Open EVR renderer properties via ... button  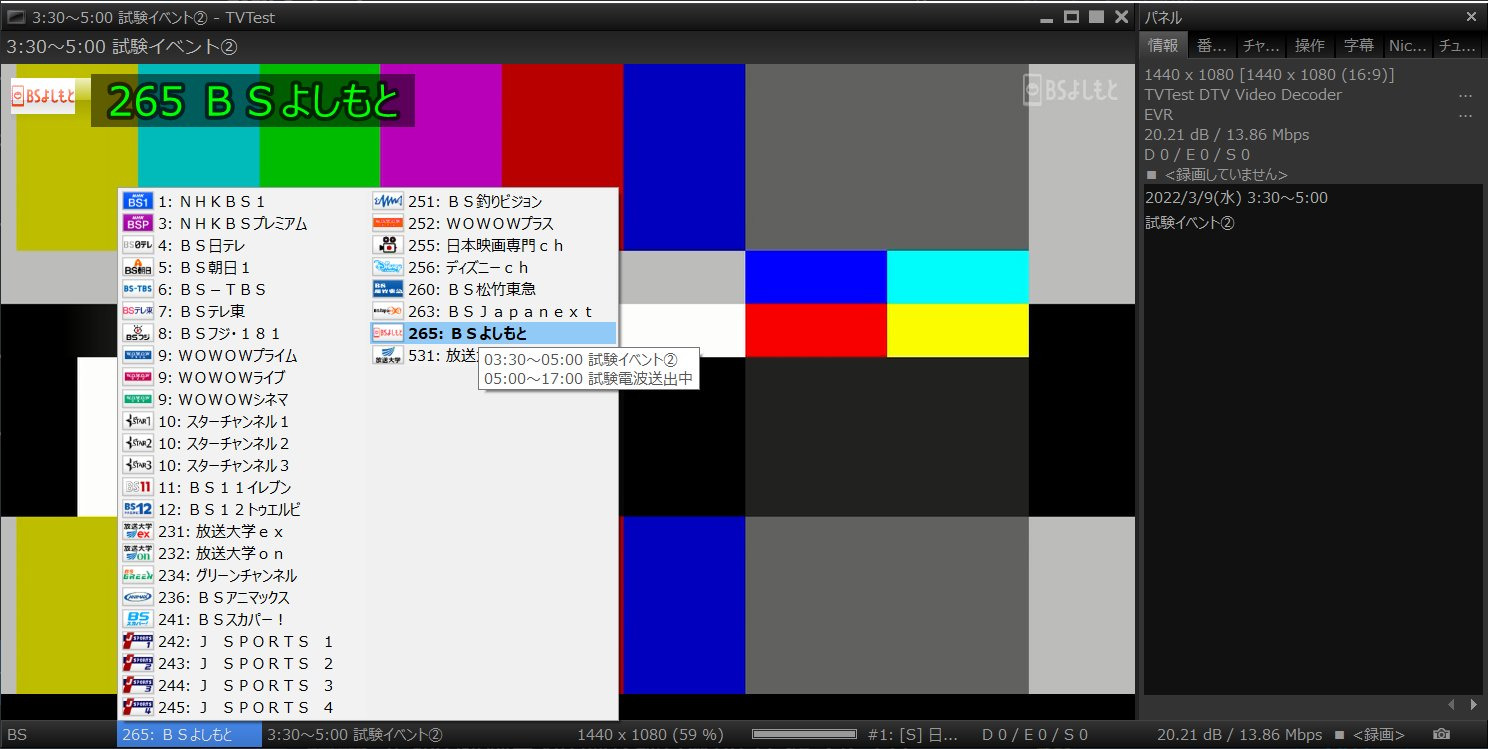coord(1466,115)
